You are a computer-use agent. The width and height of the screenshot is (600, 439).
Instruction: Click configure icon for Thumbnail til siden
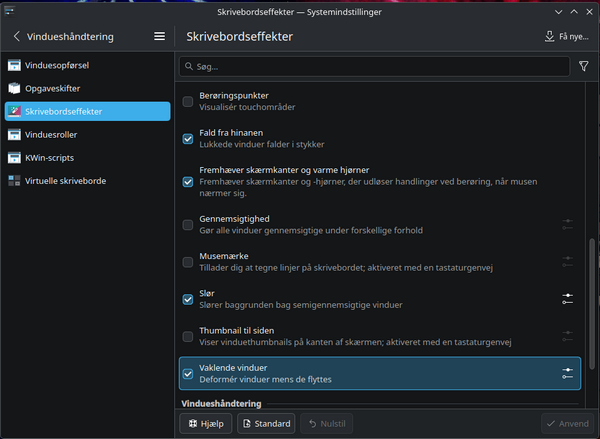click(567, 336)
